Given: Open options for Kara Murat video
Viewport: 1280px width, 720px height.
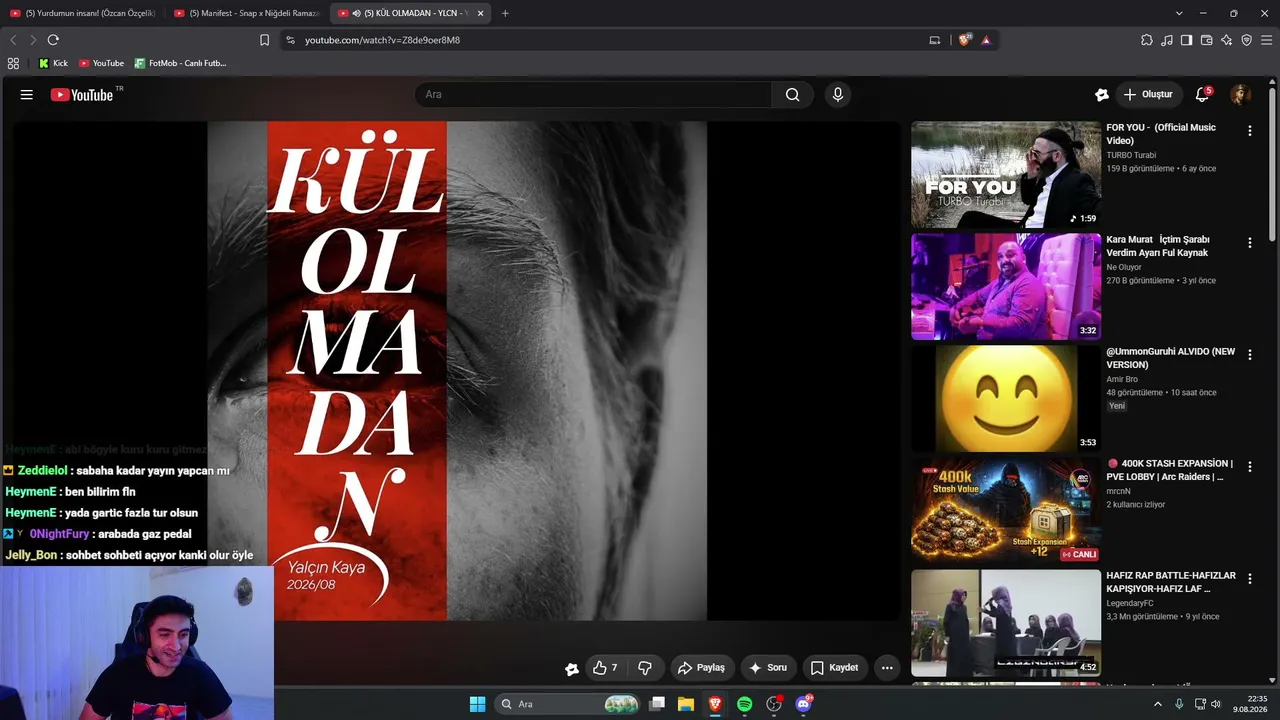Looking at the screenshot, I should point(1249,243).
